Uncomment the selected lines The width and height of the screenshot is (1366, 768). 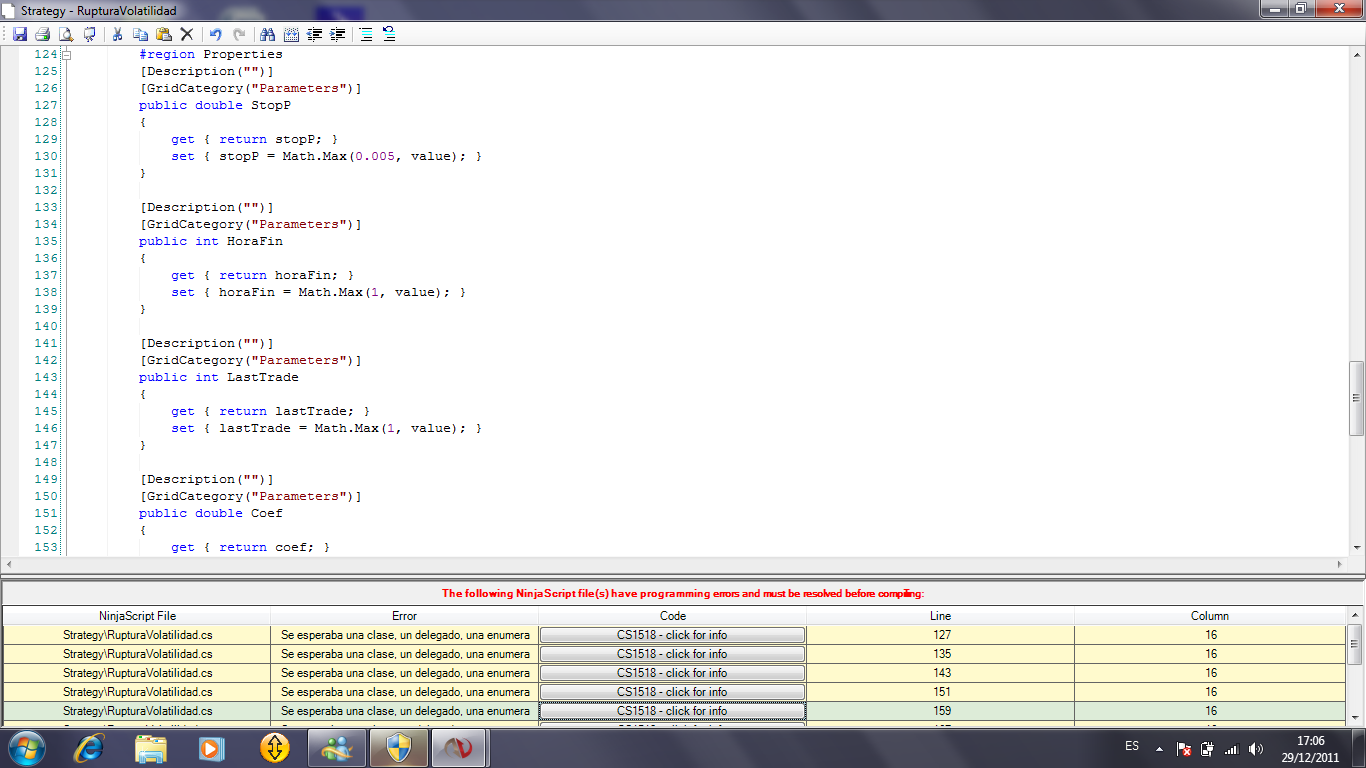[x=389, y=34]
